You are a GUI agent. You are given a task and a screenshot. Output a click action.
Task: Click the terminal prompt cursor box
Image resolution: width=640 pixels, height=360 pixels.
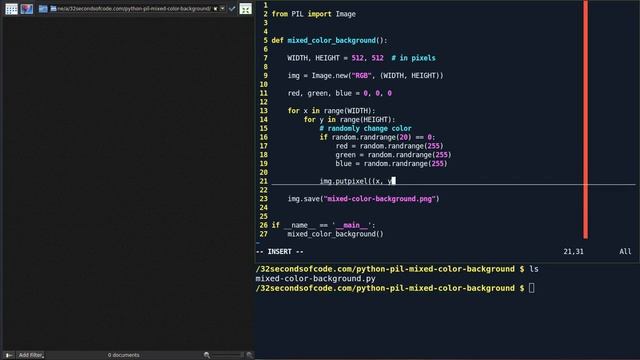pos(531,288)
